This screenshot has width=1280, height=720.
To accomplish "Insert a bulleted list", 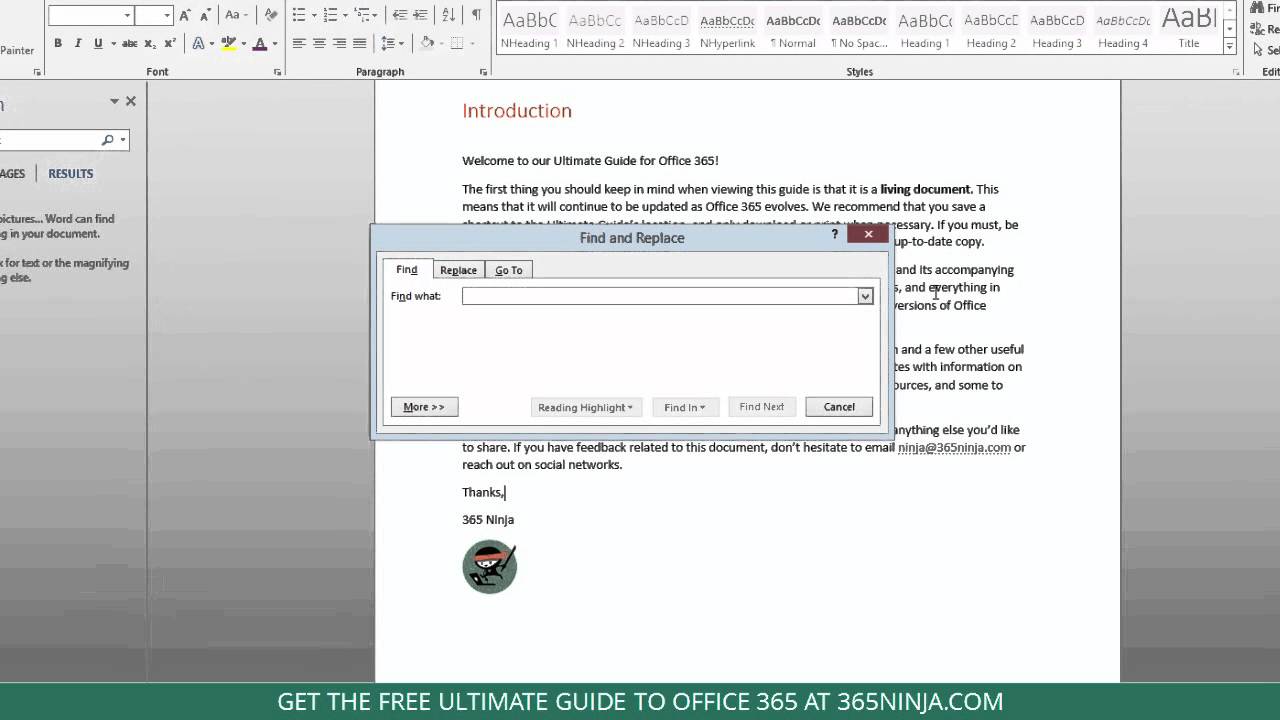I will [298, 15].
